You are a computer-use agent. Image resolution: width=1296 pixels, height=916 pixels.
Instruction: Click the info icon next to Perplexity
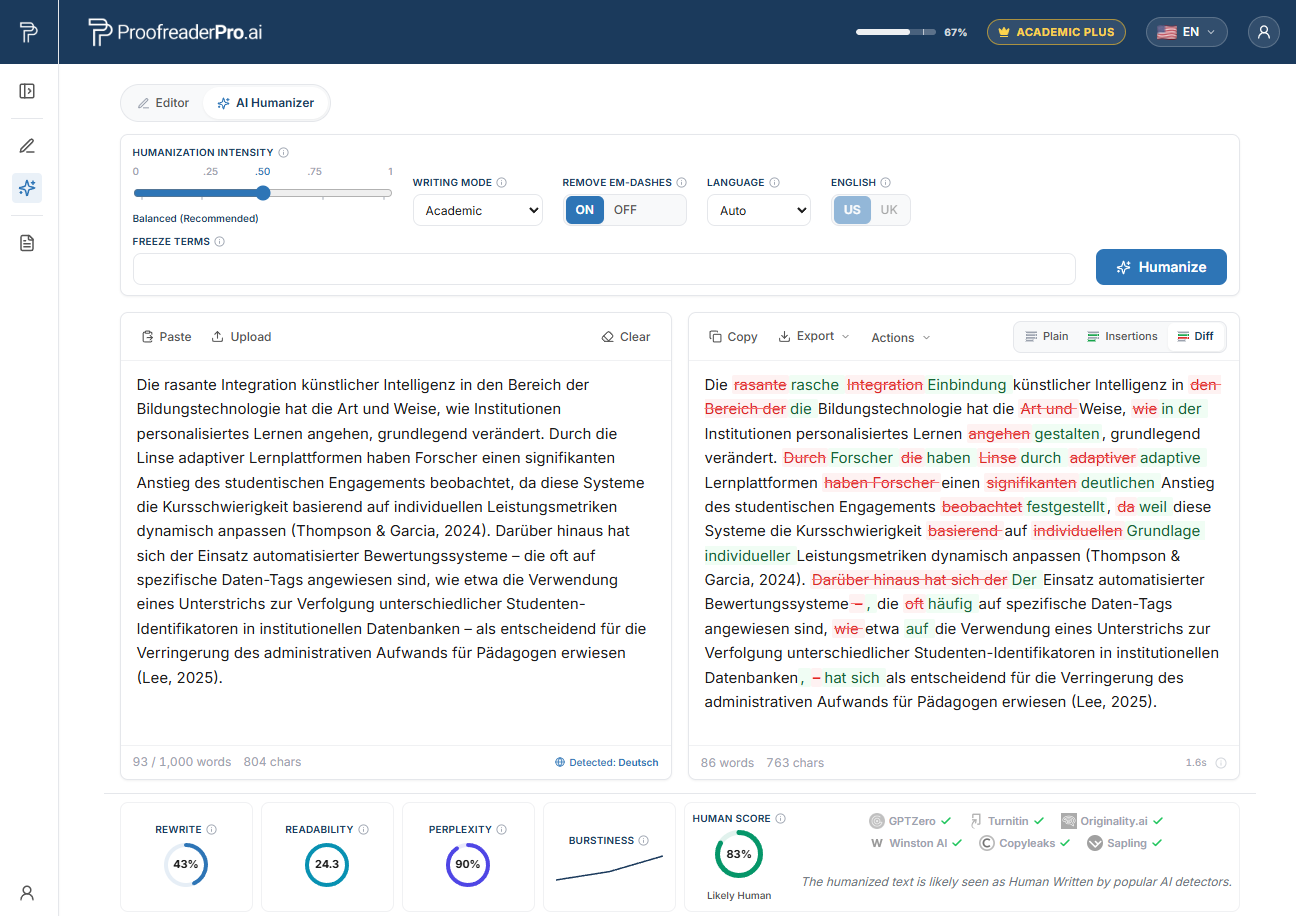501,830
